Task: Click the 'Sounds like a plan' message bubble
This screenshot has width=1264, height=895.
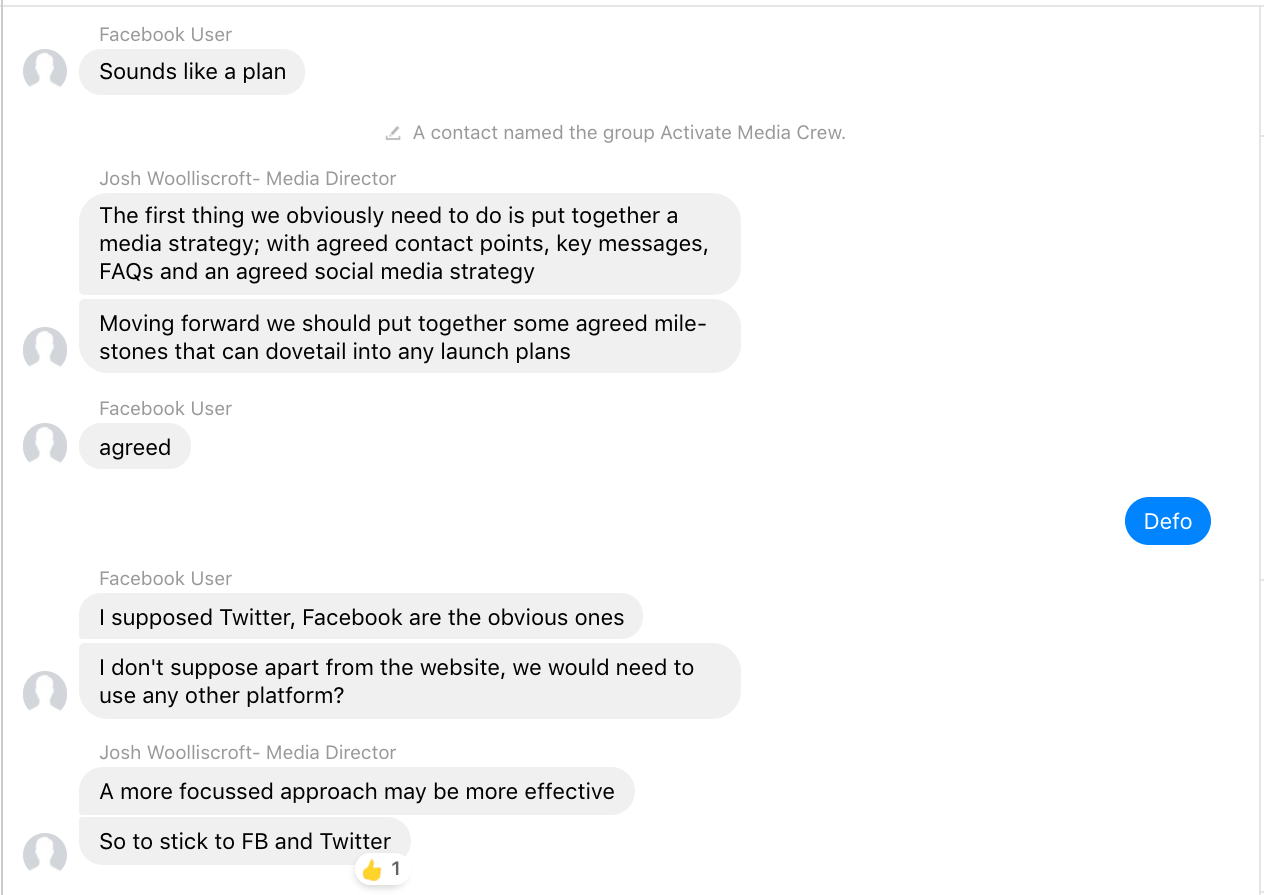Action: coord(192,72)
